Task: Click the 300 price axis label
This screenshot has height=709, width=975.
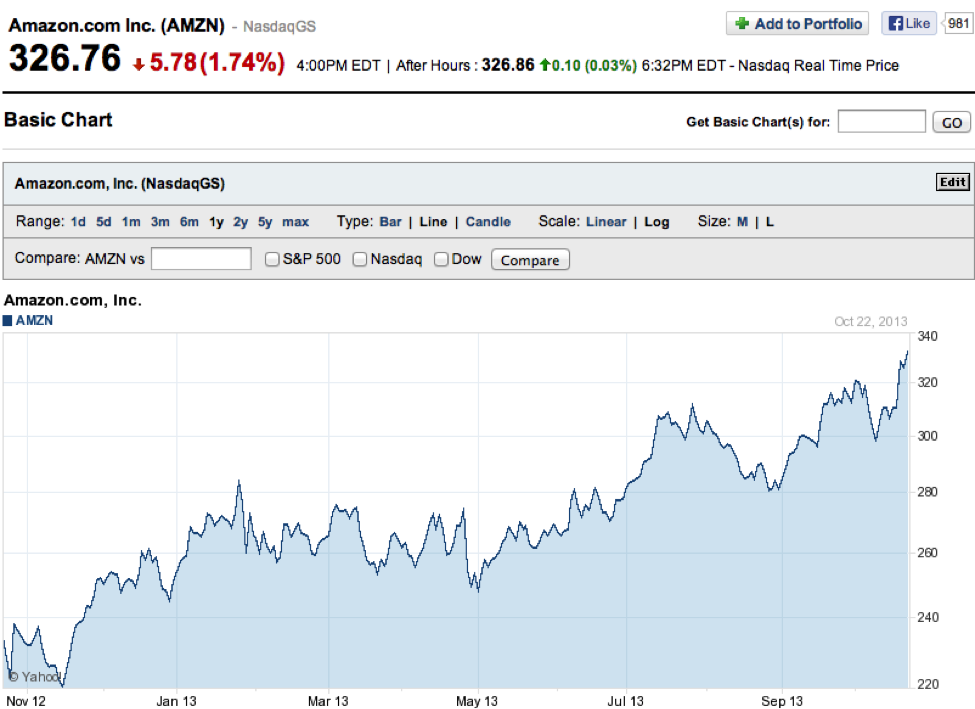Action: click(927, 436)
